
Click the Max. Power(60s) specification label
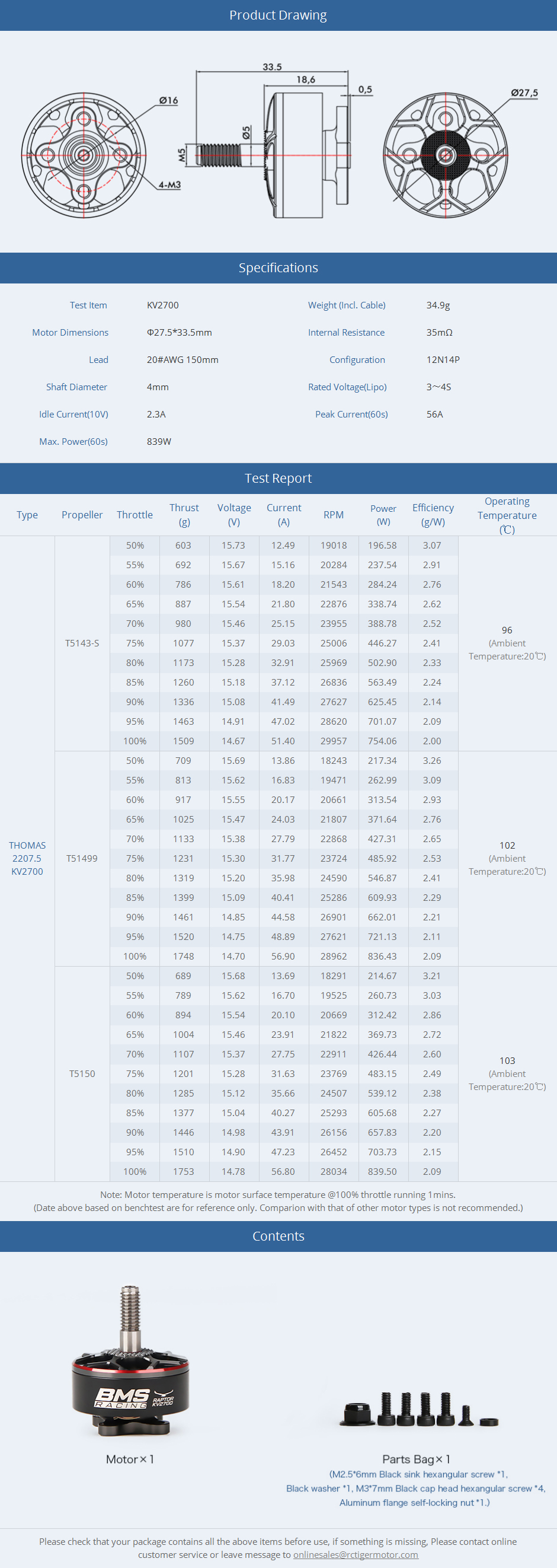point(73,441)
